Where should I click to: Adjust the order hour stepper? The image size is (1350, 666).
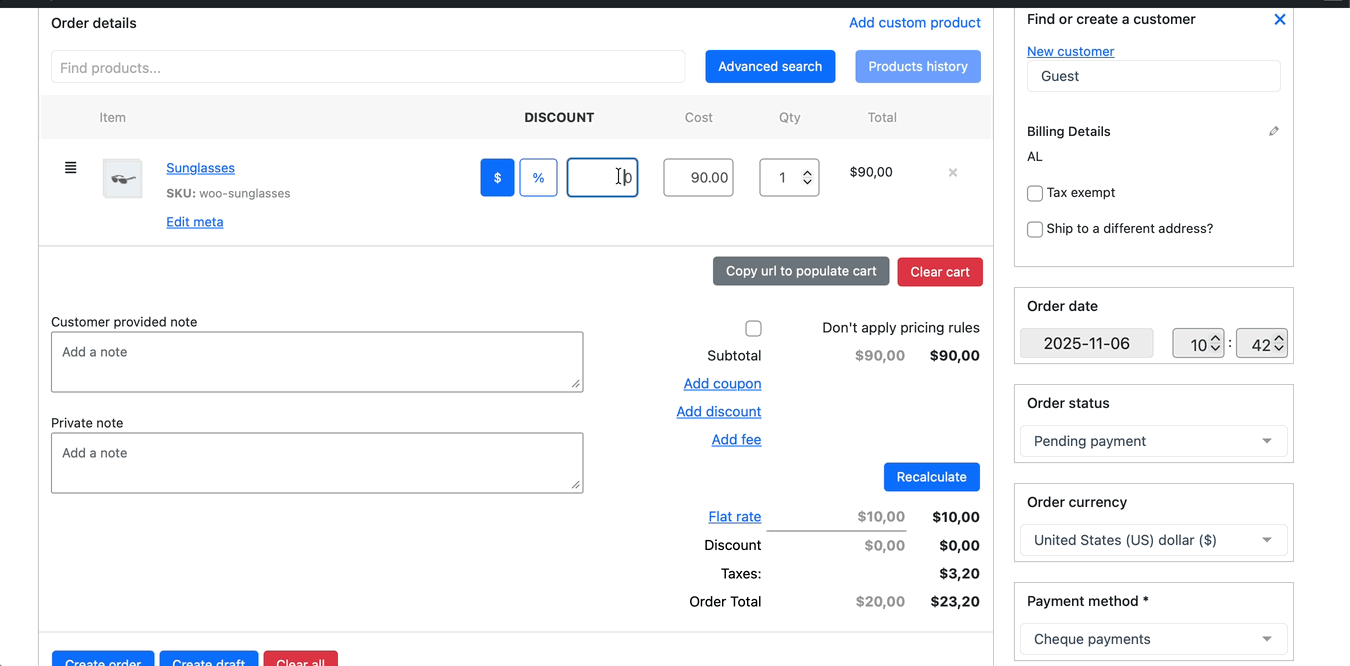[x=1215, y=344]
